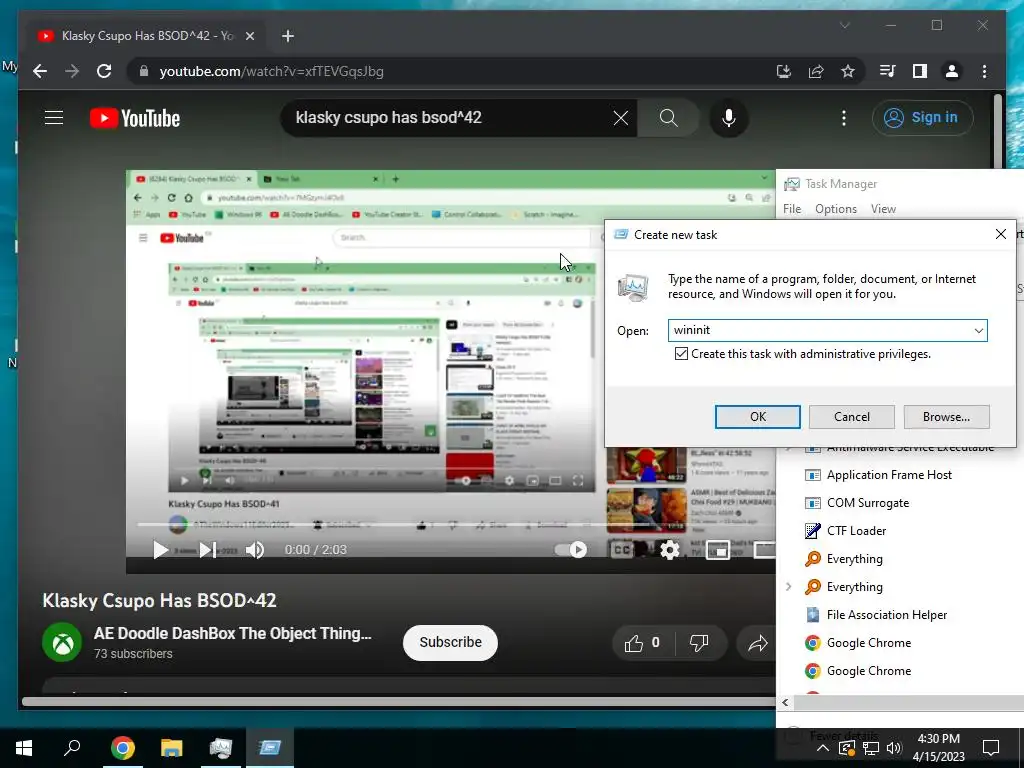Viewport: 1024px width, 768px height.
Task: Click Task Manager horizontal scroll left arrow
Action: 785,703
